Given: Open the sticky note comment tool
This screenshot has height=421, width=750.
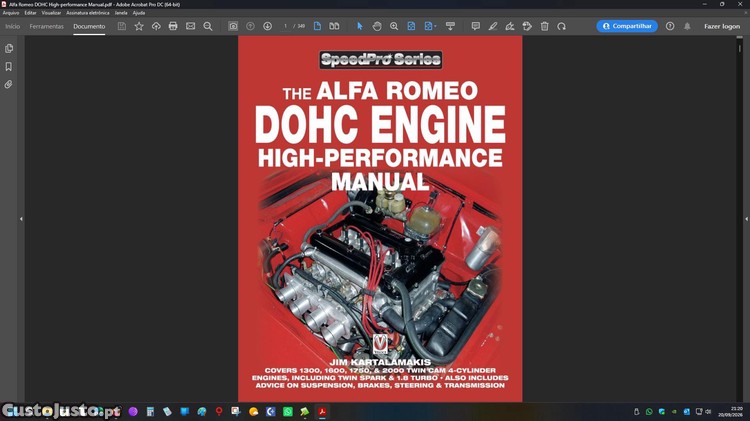Looking at the screenshot, I should coord(475,26).
